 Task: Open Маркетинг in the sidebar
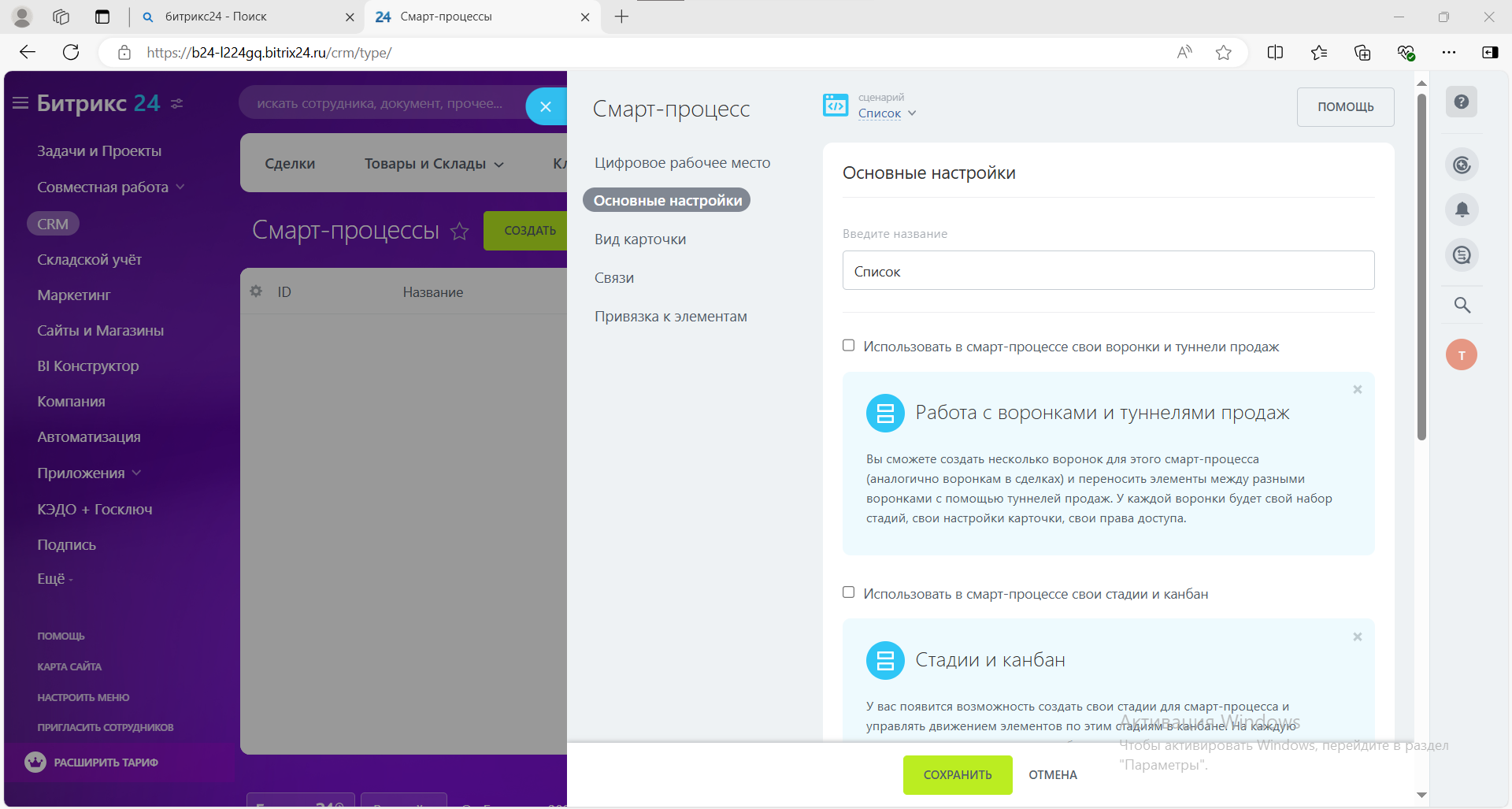tap(73, 295)
